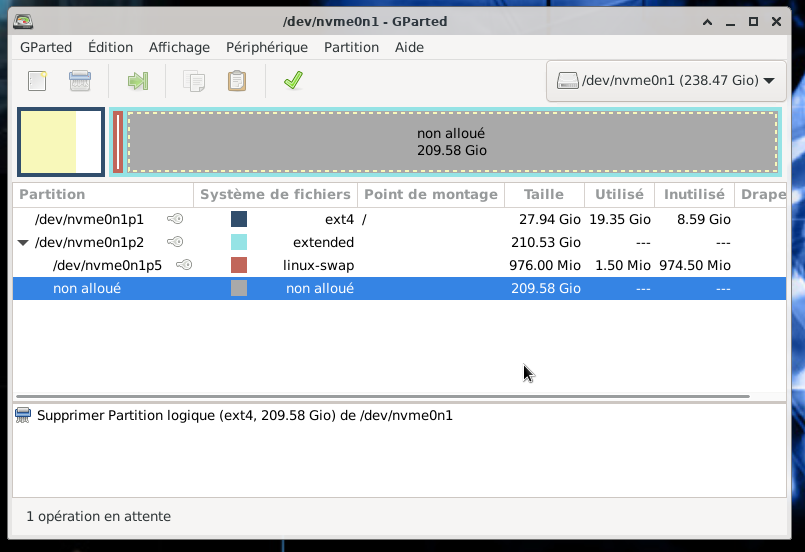Open the Périphérique menu
The height and width of the screenshot is (552, 805).
(x=266, y=47)
